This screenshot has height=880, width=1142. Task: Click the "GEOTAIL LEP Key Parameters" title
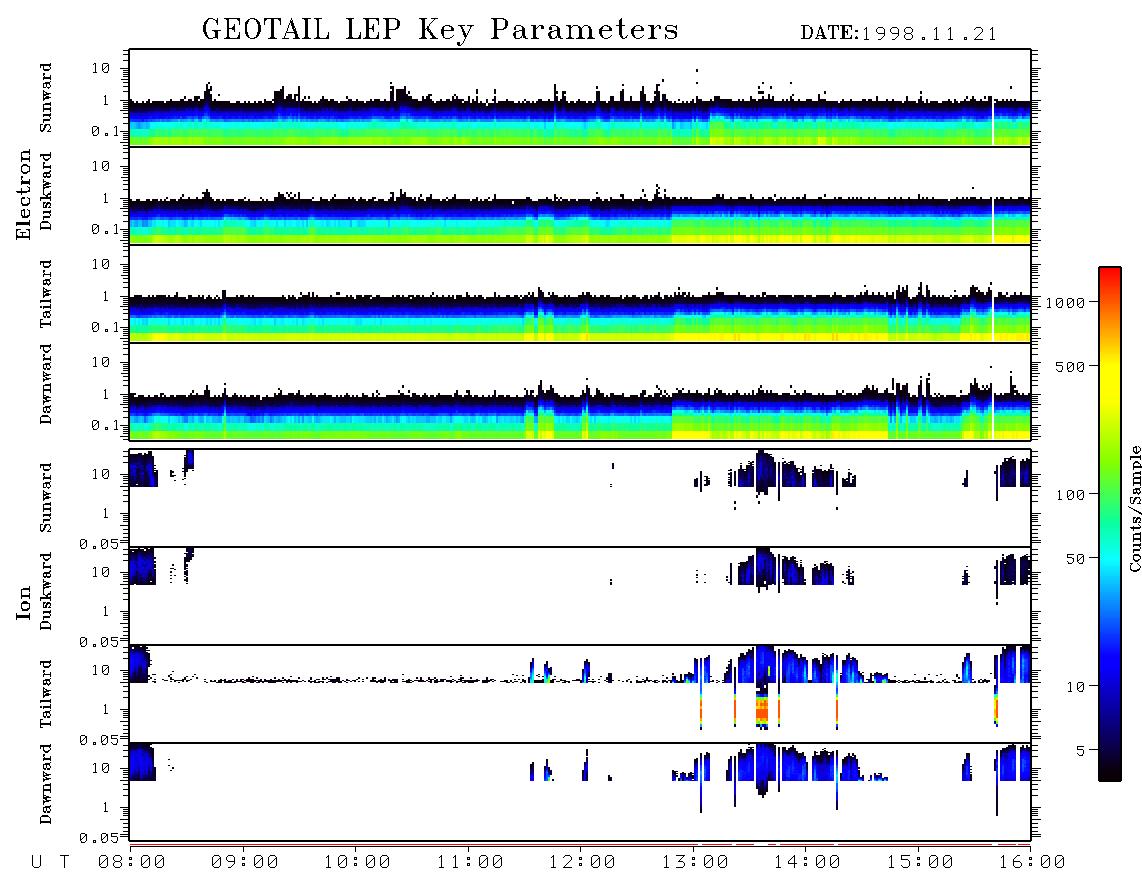click(x=440, y=30)
